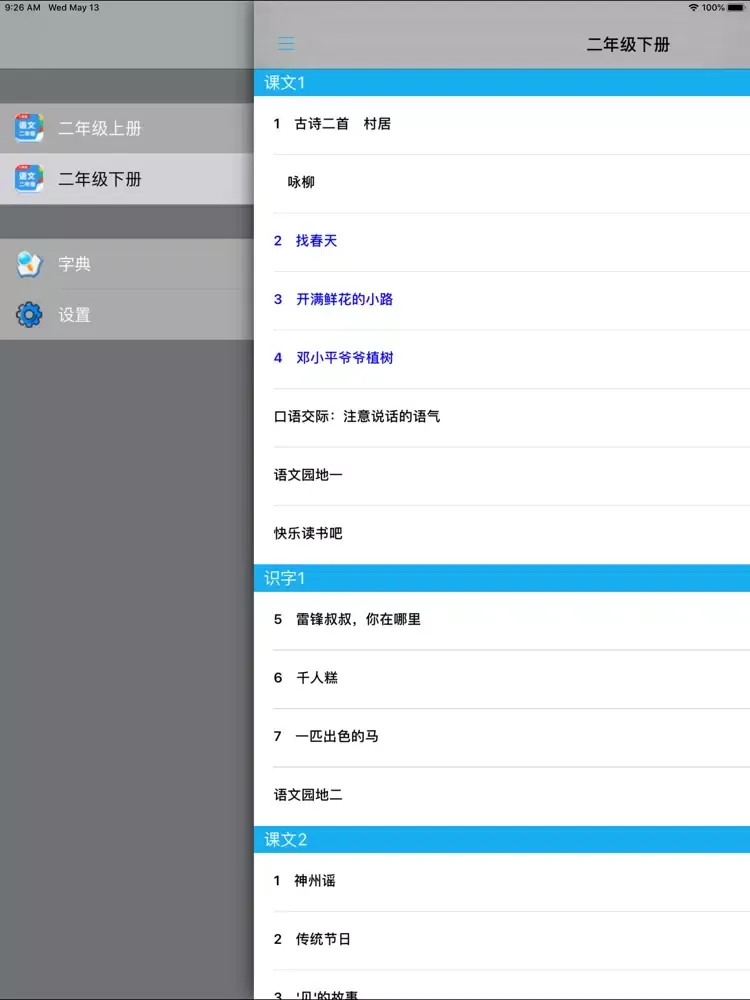Screen dimensions: 750x1000
Task: Click the Wed May 13 date
Action: click(73, 8)
